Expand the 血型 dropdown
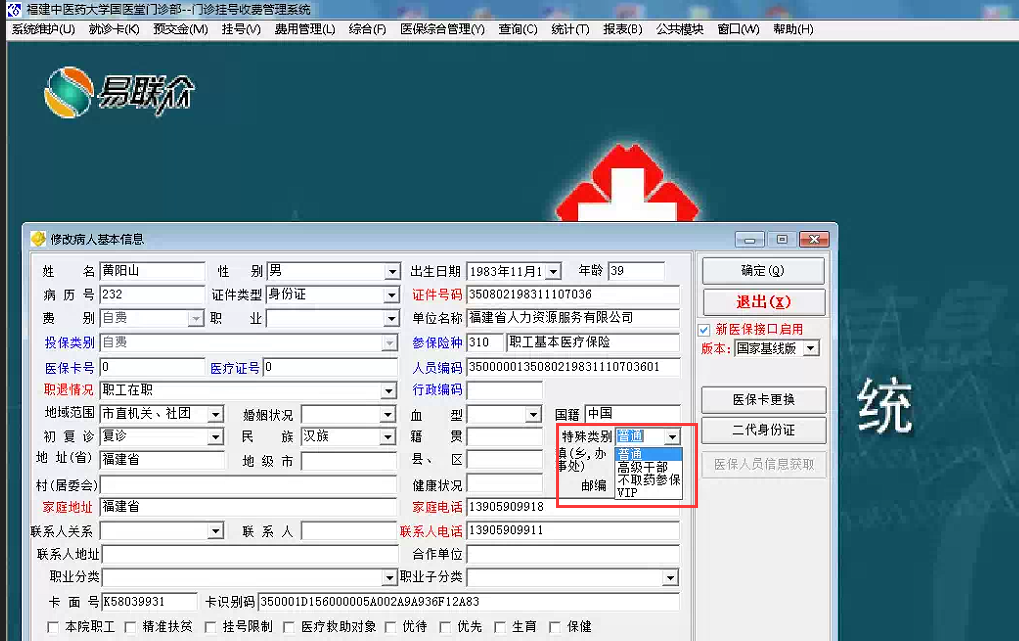The width and height of the screenshot is (1019, 641). 534,415
